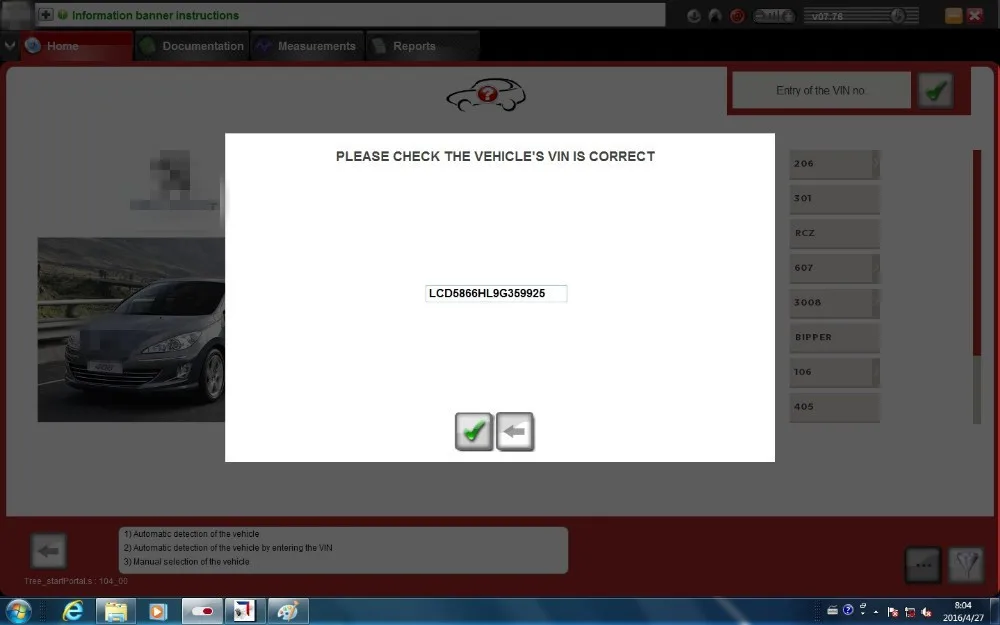Image resolution: width=1000 pixels, height=625 pixels.
Task: Click the Entry of the VIN no. field
Action: click(821, 91)
